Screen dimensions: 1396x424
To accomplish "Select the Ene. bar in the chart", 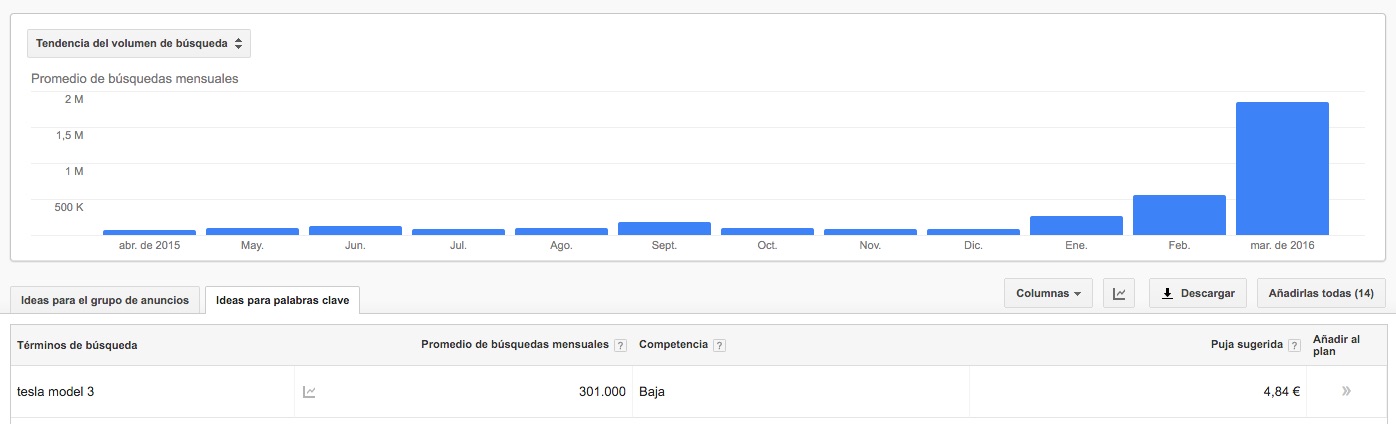I will click(1076, 225).
